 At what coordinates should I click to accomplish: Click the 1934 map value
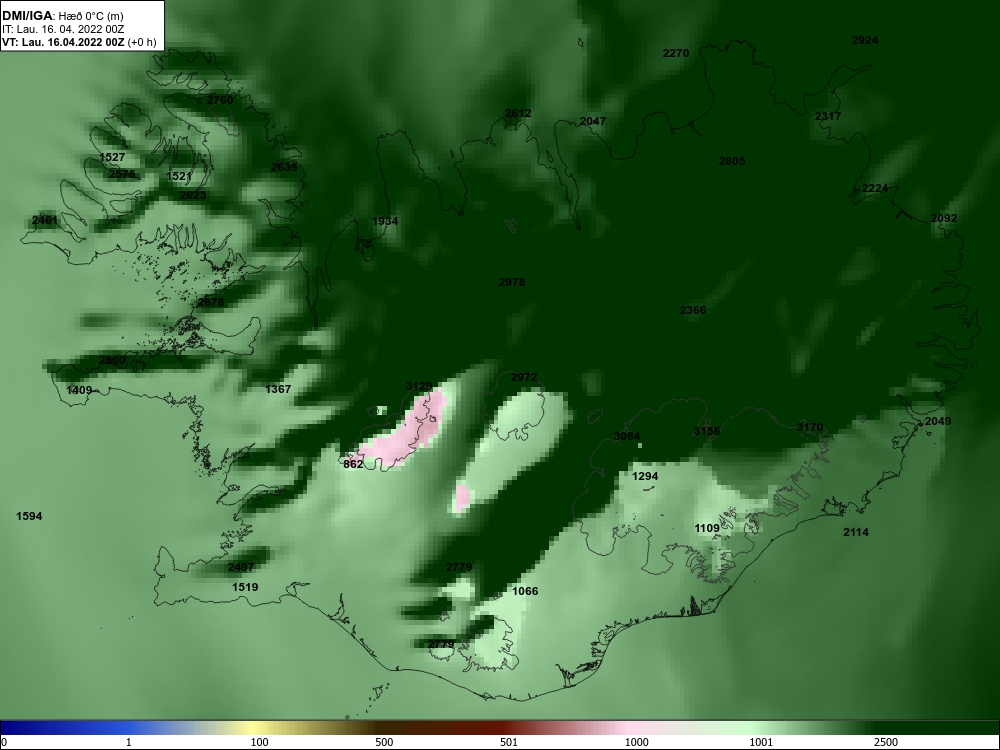(x=385, y=221)
